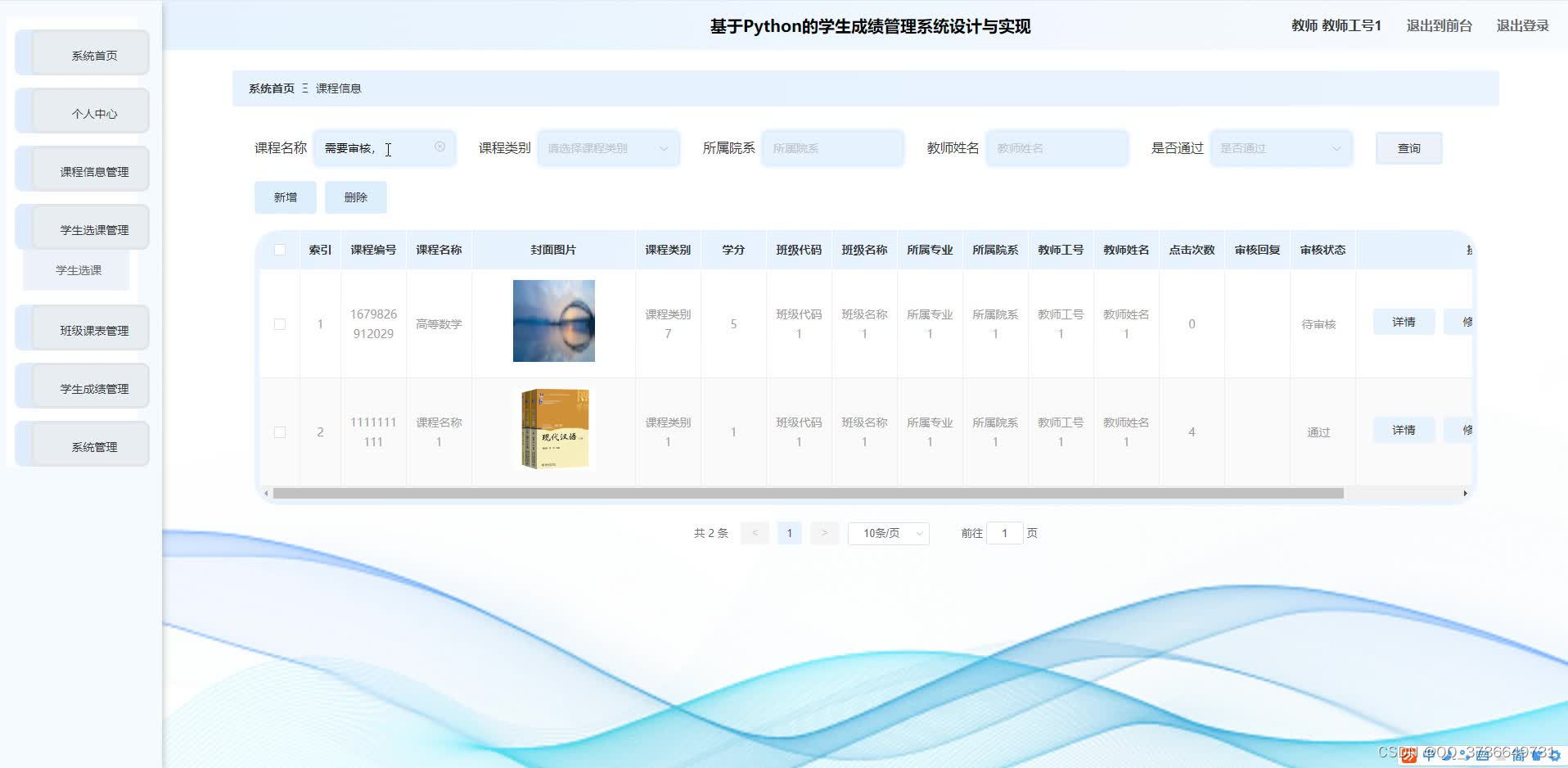Check the row checkbox for course 1111111111
This screenshot has height=768, width=1568.
(x=280, y=432)
